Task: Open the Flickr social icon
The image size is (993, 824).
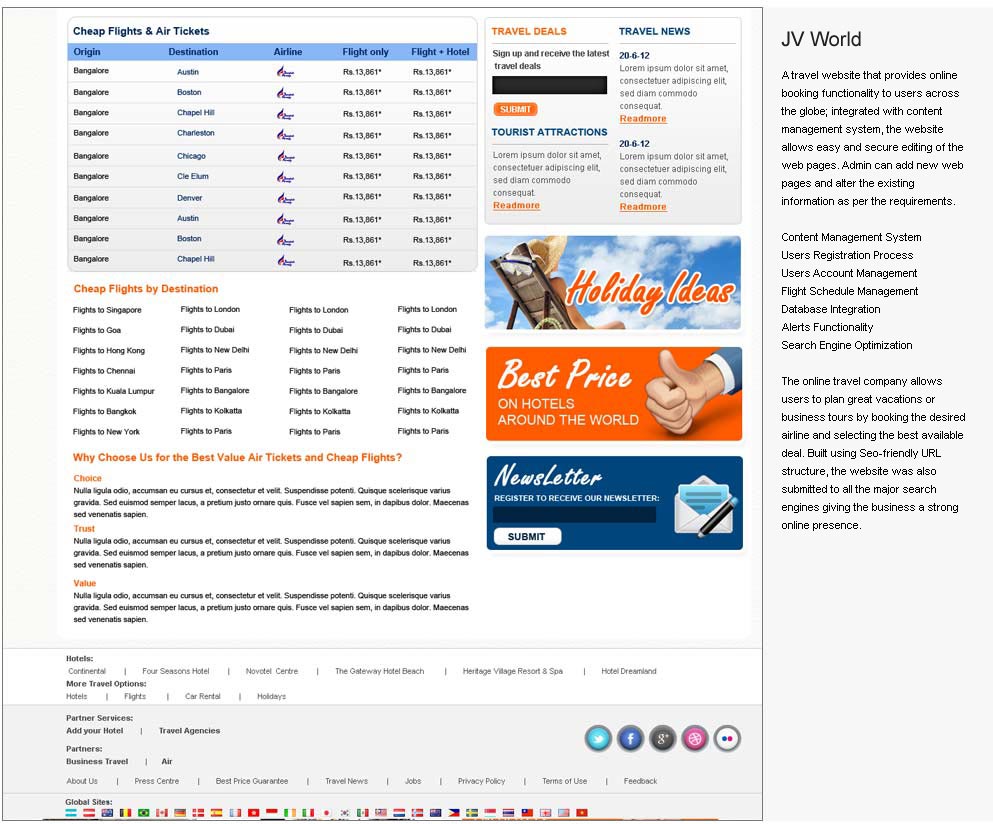Action: pyautogui.click(x=727, y=738)
